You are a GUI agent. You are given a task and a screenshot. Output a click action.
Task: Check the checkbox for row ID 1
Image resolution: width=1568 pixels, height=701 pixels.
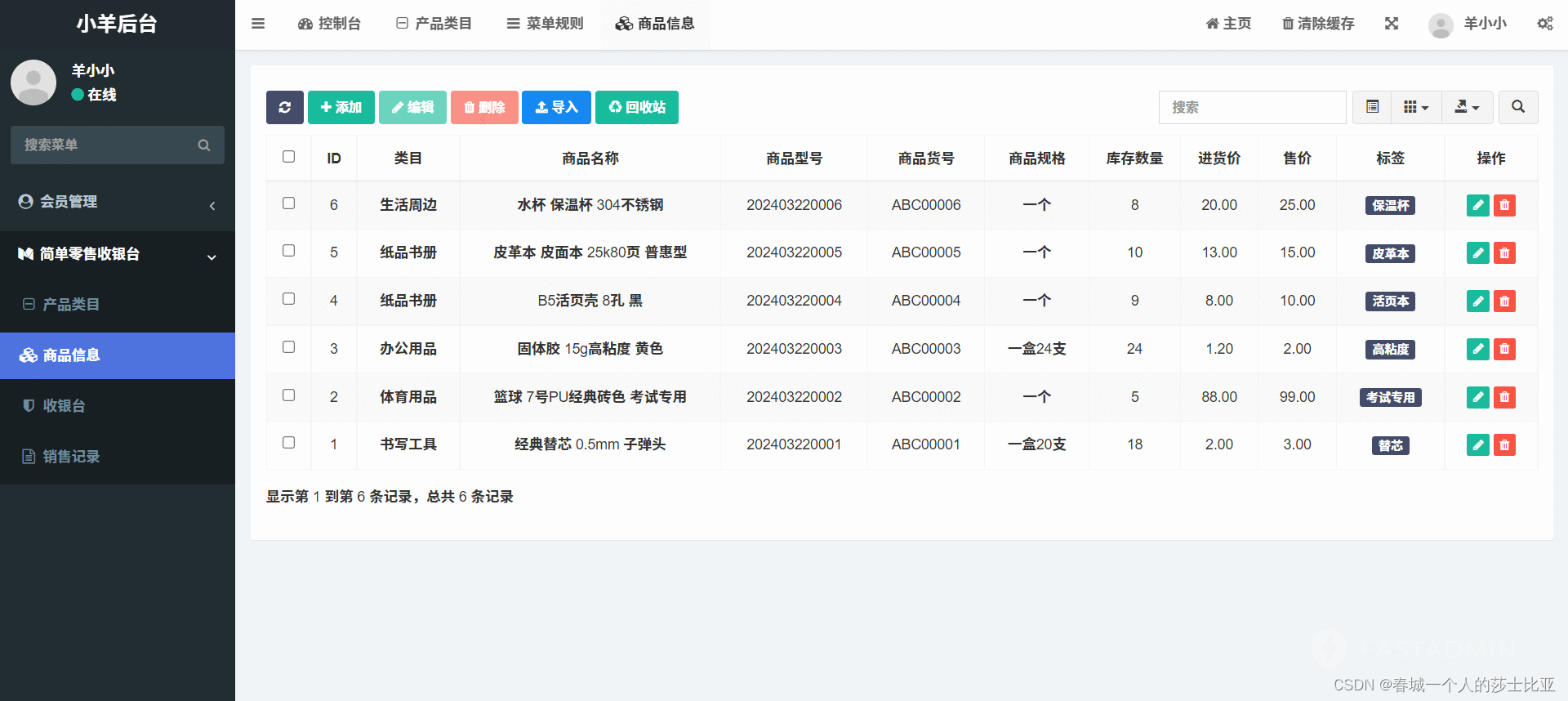click(288, 442)
